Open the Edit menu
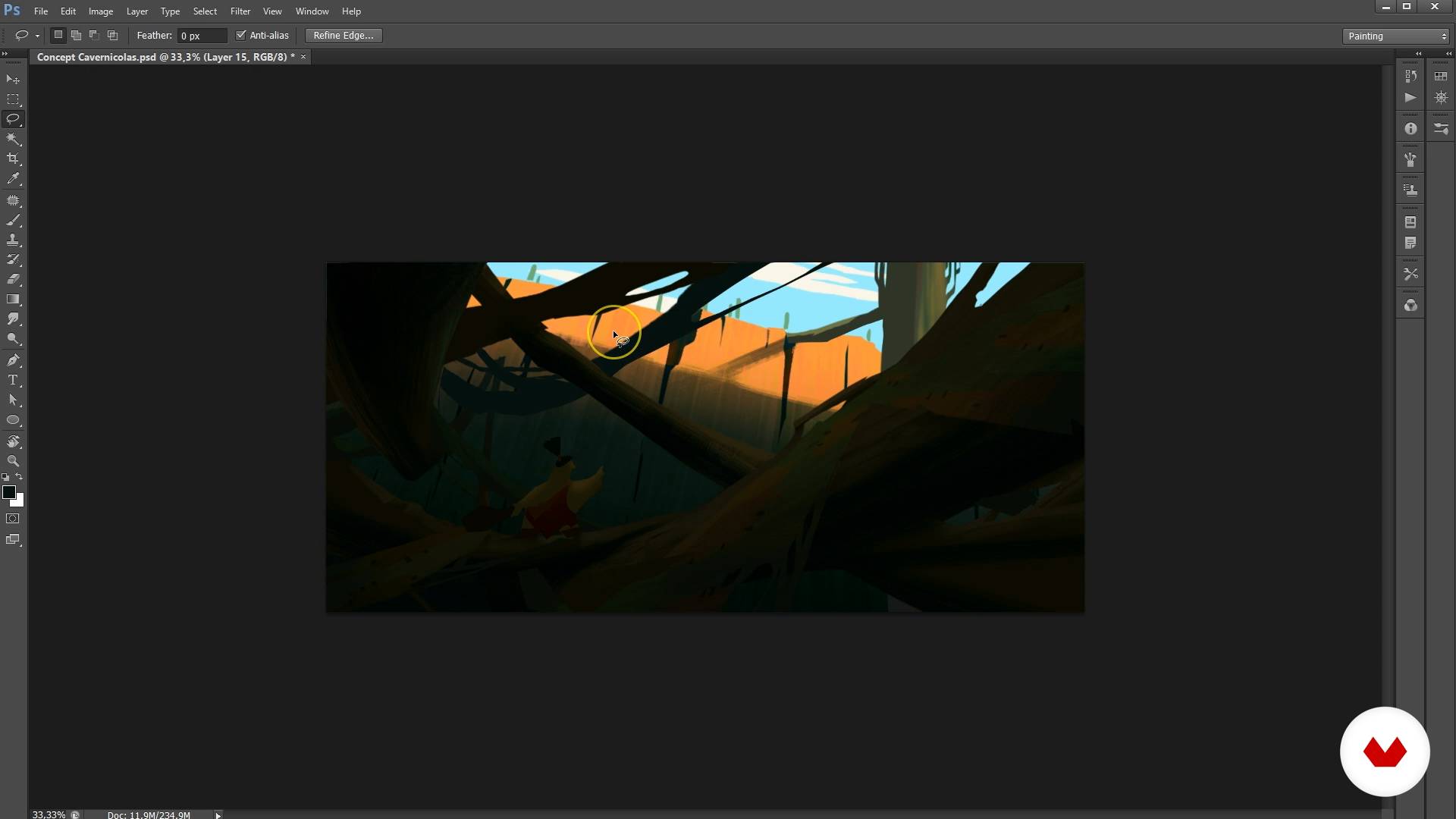The height and width of the screenshot is (819, 1456). point(68,11)
